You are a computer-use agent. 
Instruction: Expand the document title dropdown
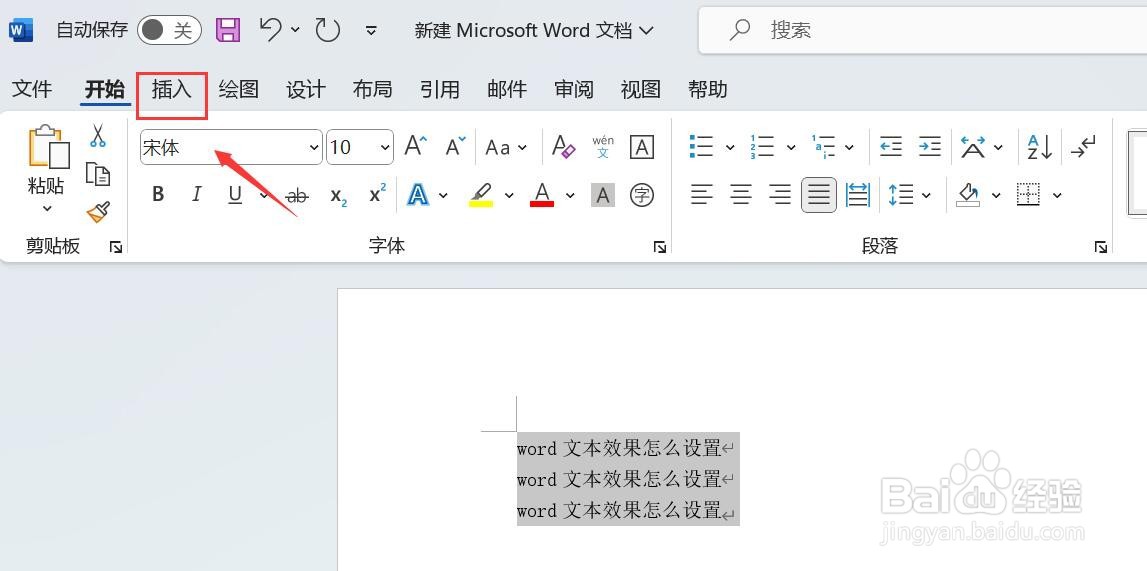click(x=647, y=30)
